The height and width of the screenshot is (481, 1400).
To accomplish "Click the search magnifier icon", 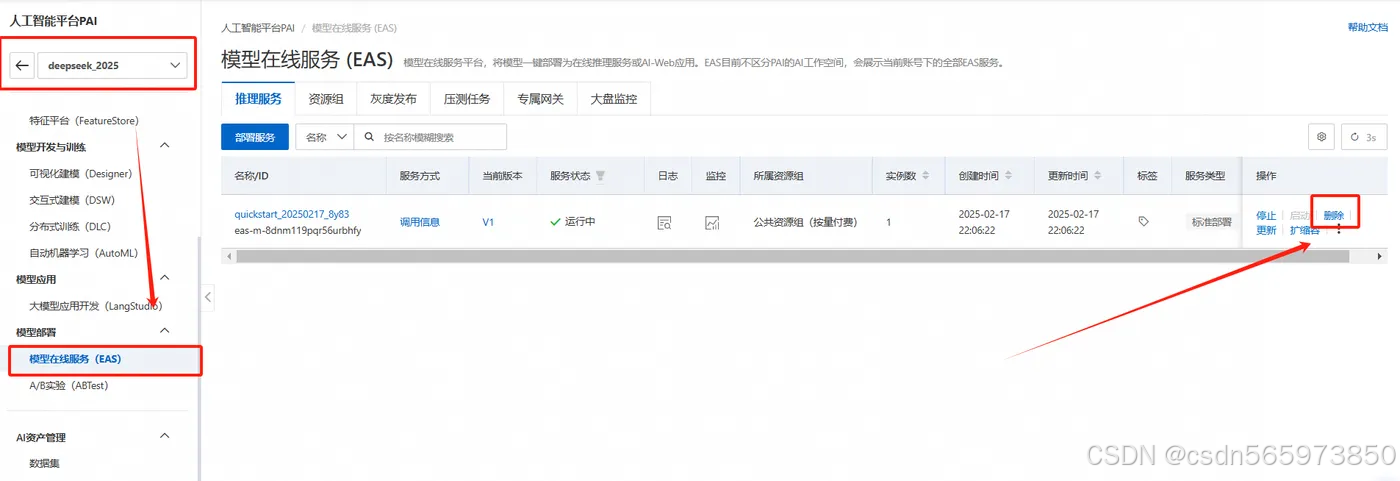I will point(370,137).
